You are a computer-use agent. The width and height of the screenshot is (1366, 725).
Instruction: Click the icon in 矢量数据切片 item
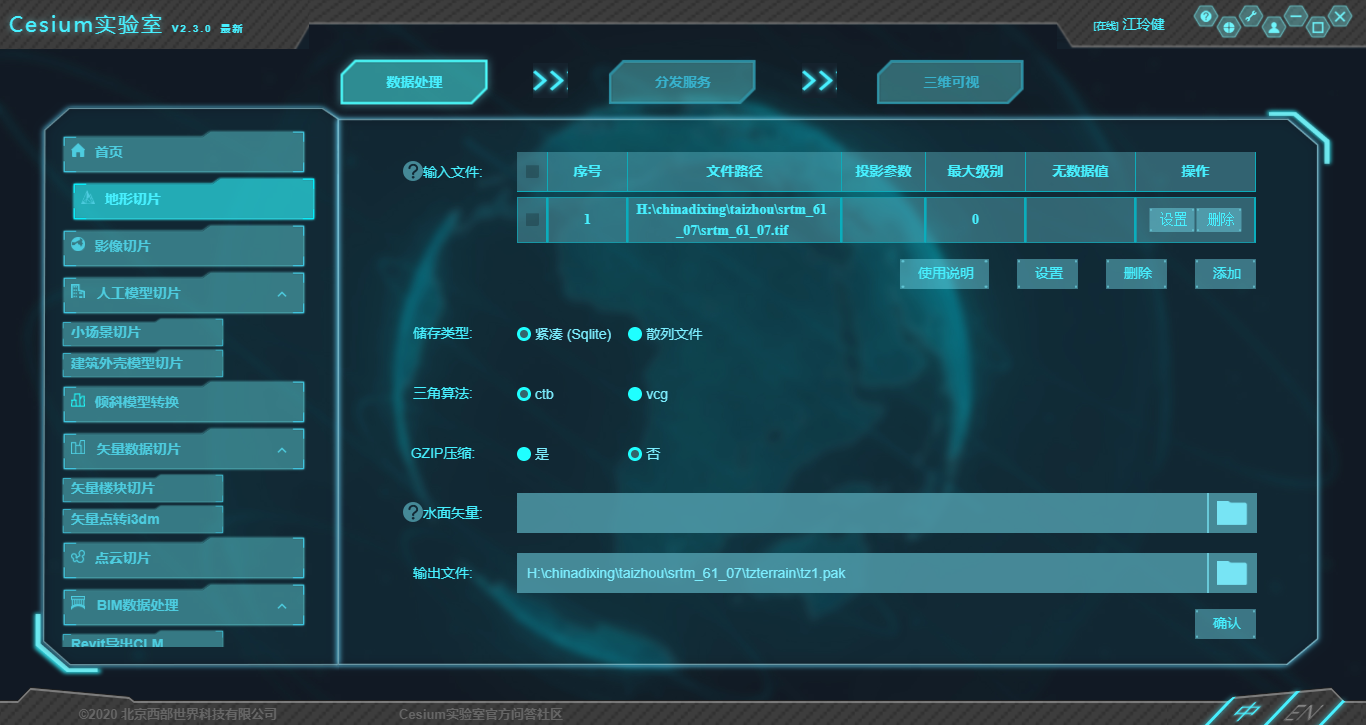[x=78, y=448]
